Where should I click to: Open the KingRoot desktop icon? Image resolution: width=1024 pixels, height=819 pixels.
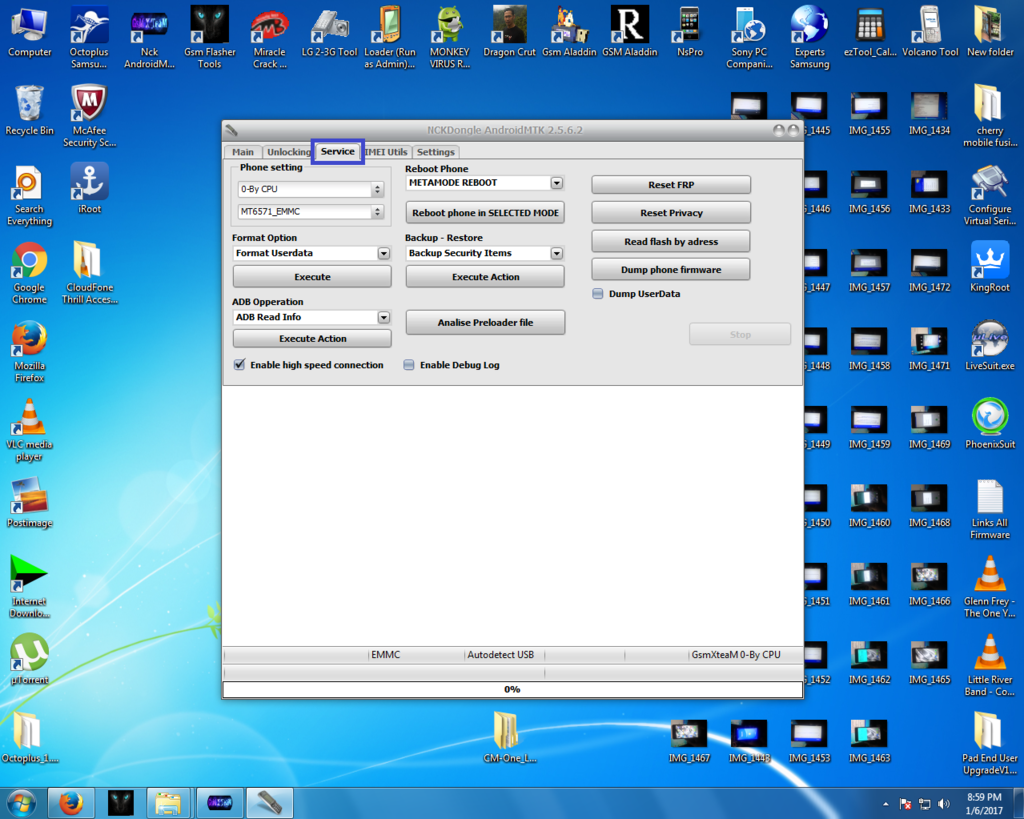coord(989,262)
